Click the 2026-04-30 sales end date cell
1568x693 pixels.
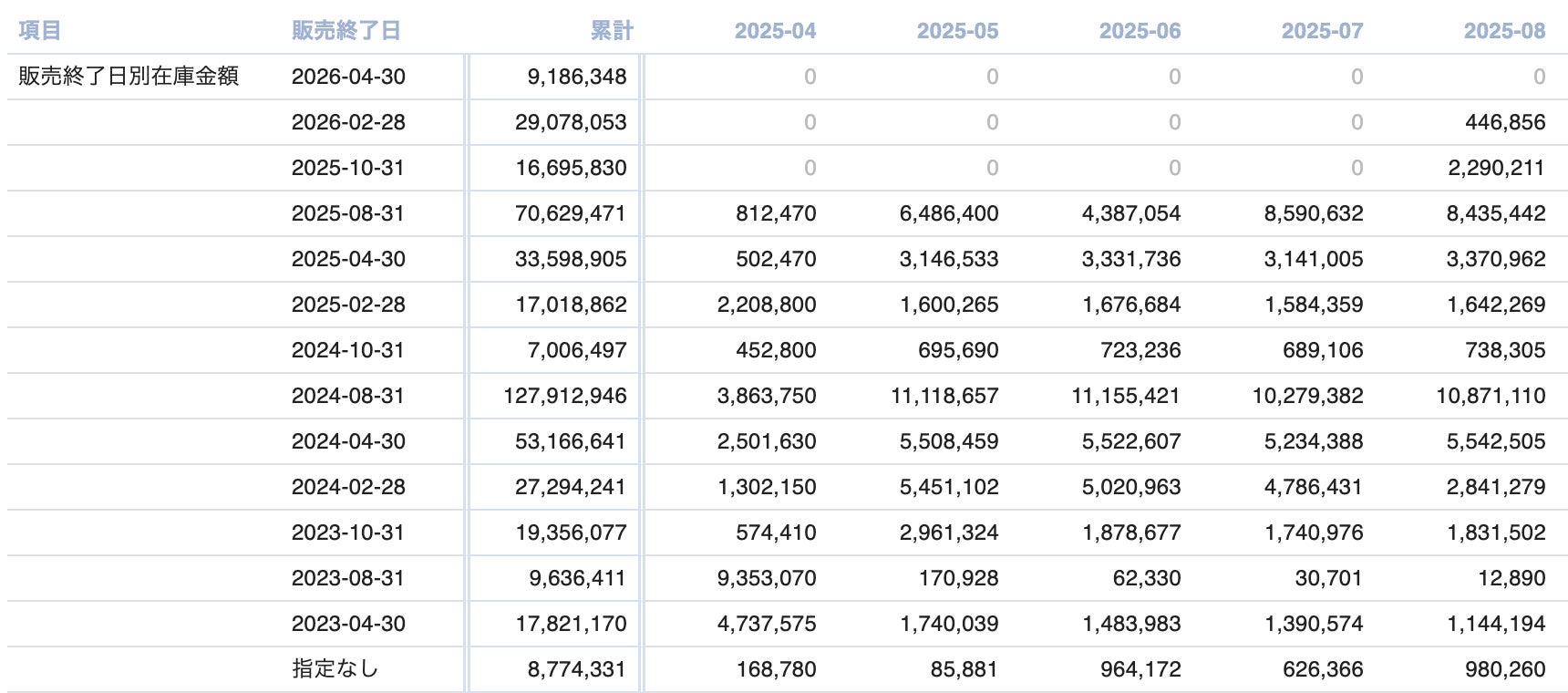[x=348, y=77]
